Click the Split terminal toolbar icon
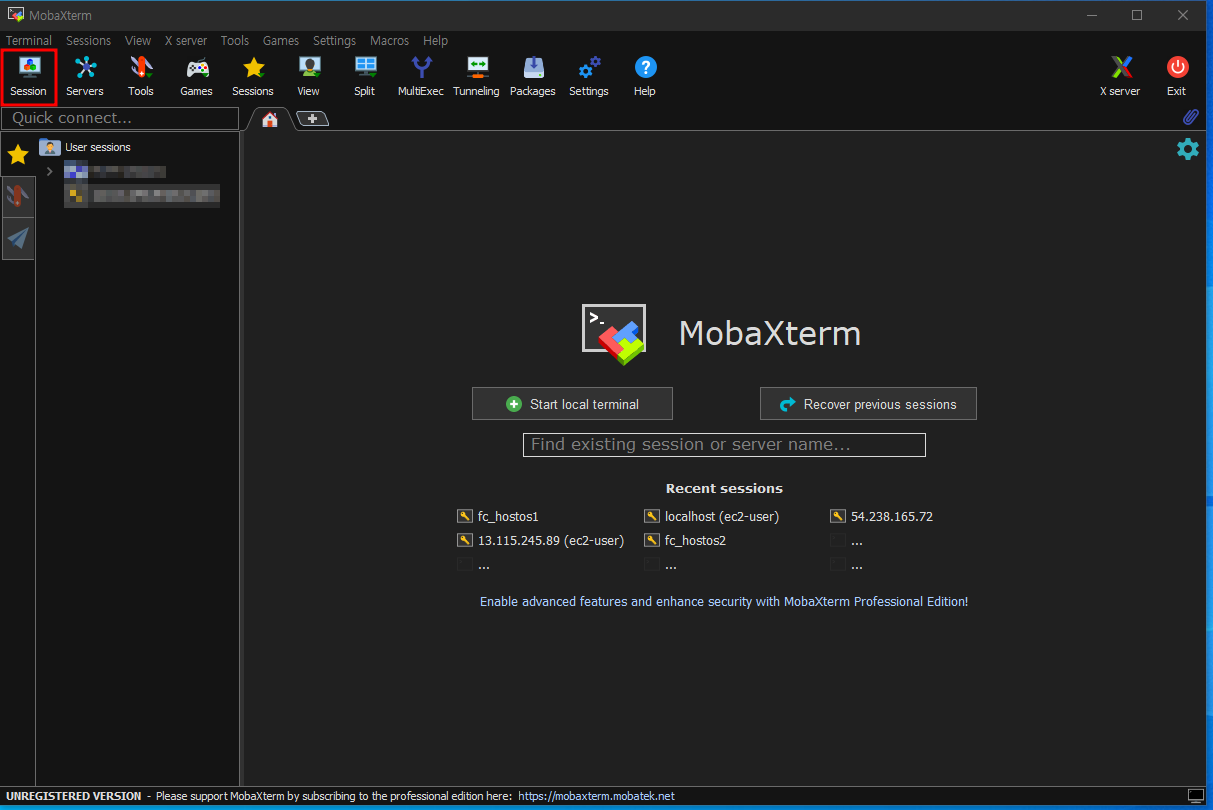1213x810 pixels. click(365, 77)
